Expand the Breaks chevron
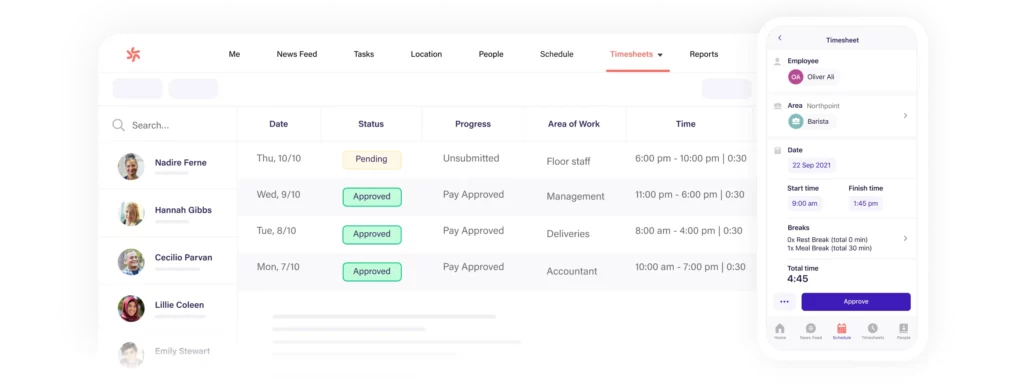 [x=905, y=238]
